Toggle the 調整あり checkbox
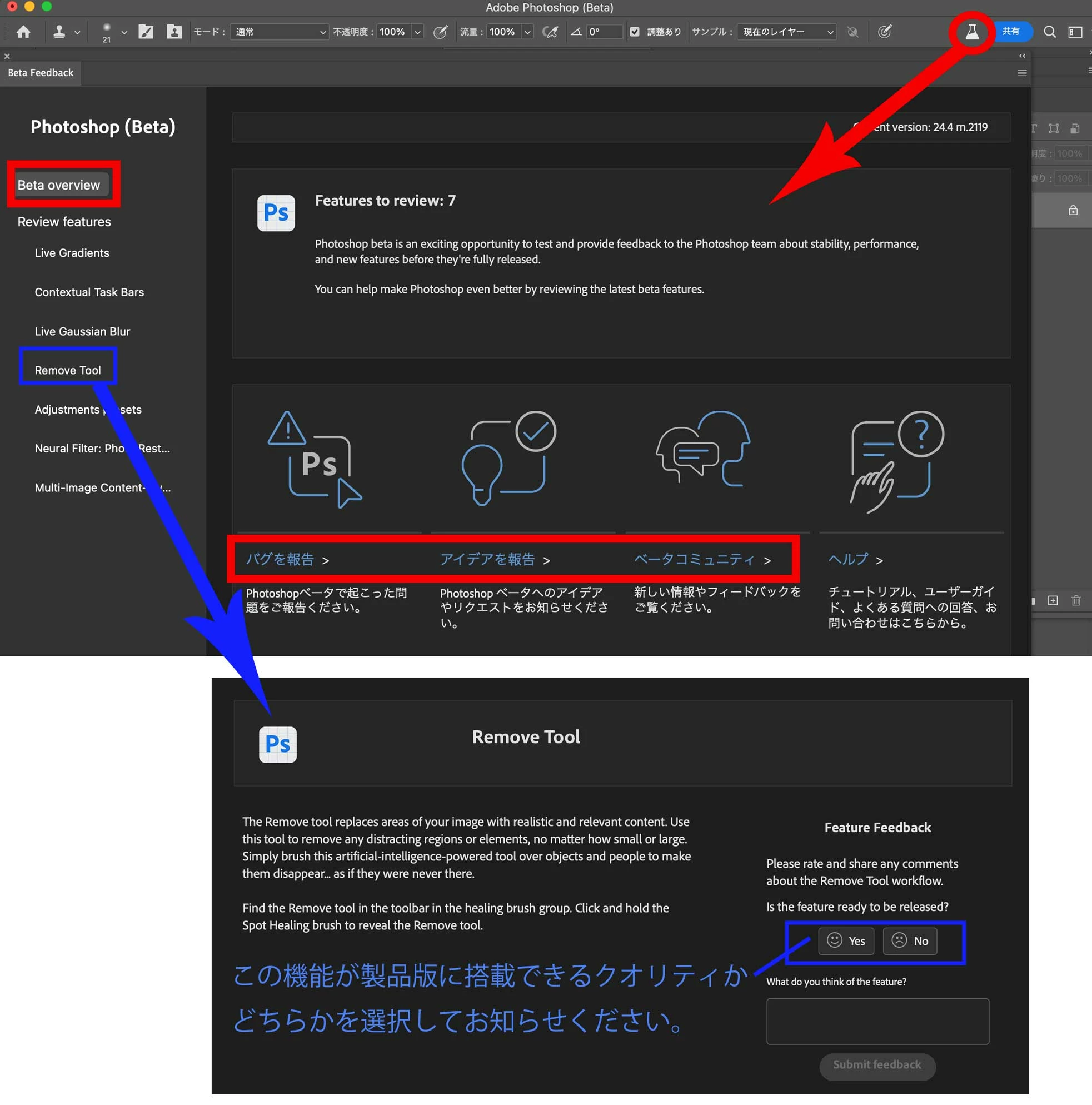 pos(635,32)
